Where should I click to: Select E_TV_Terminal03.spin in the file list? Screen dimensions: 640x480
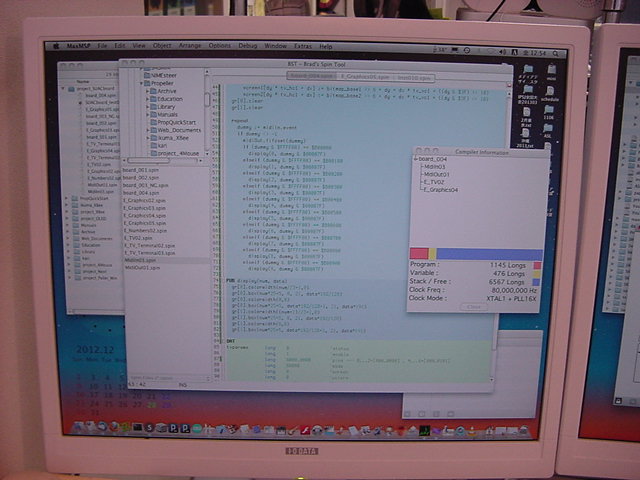pyautogui.click(x=150, y=253)
